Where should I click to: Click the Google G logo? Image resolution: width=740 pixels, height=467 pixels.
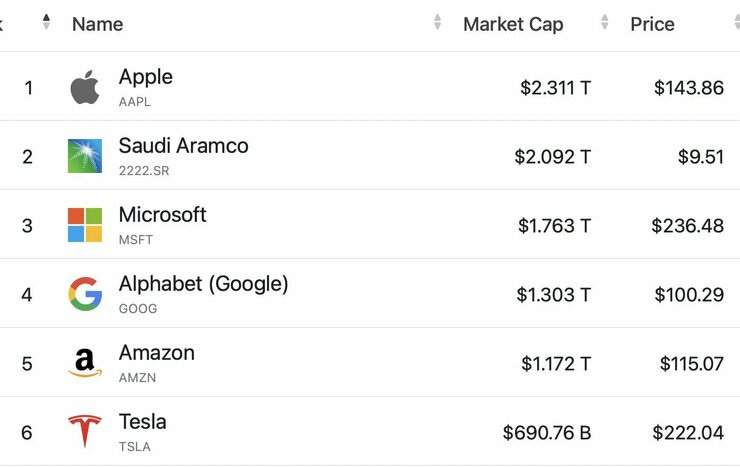click(x=85, y=294)
